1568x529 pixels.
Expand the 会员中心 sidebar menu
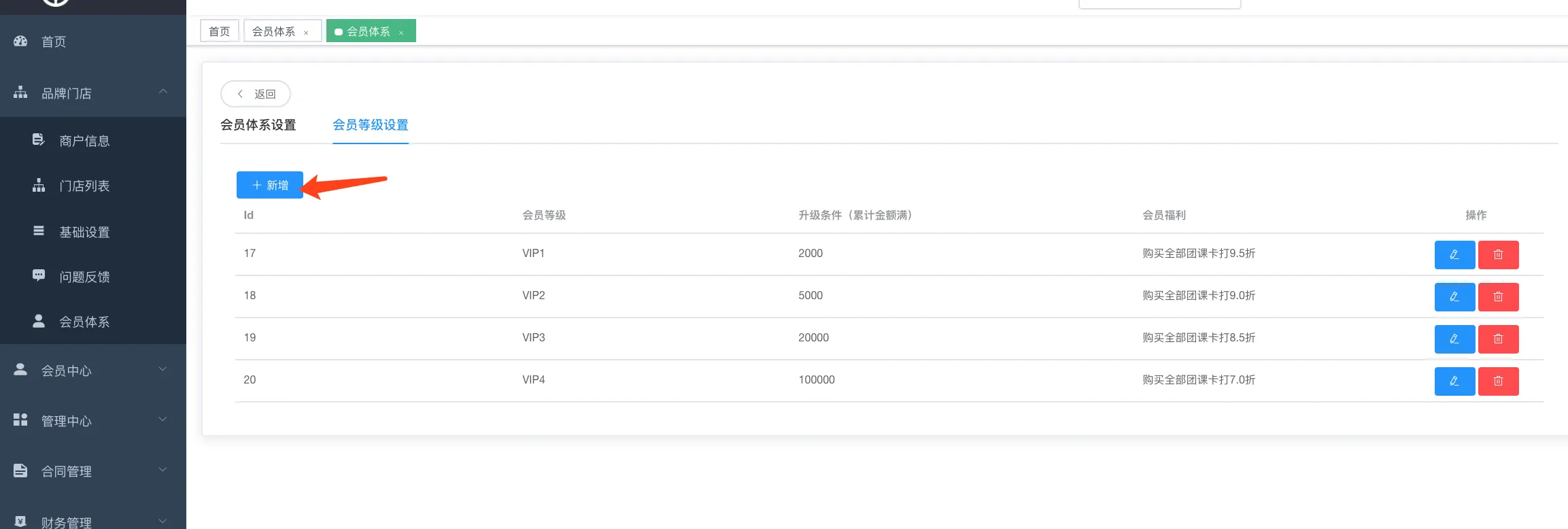163,369
